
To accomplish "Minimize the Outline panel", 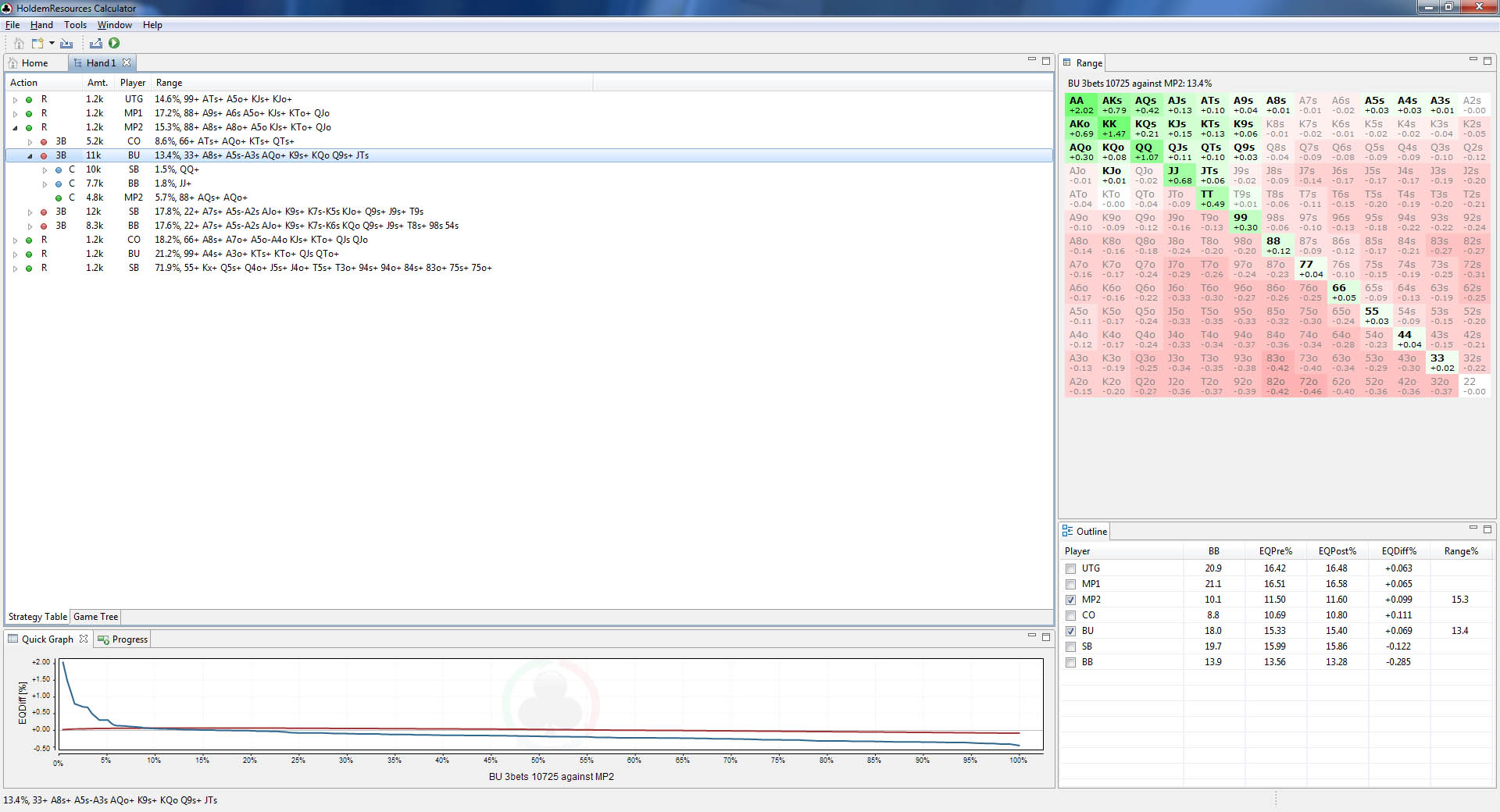I will (x=1473, y=528).
